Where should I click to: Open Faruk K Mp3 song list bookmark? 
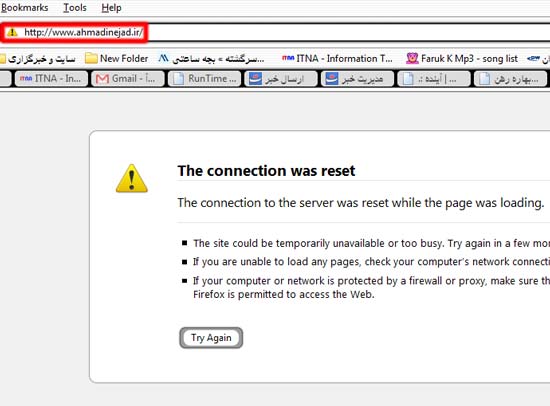click(x=462, y=59)
